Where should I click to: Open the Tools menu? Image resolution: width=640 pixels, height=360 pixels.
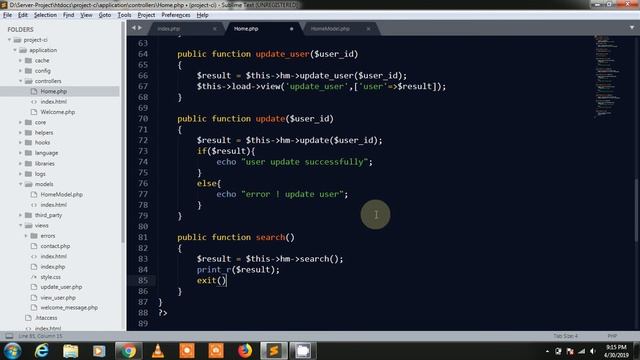tap(124, 15)
